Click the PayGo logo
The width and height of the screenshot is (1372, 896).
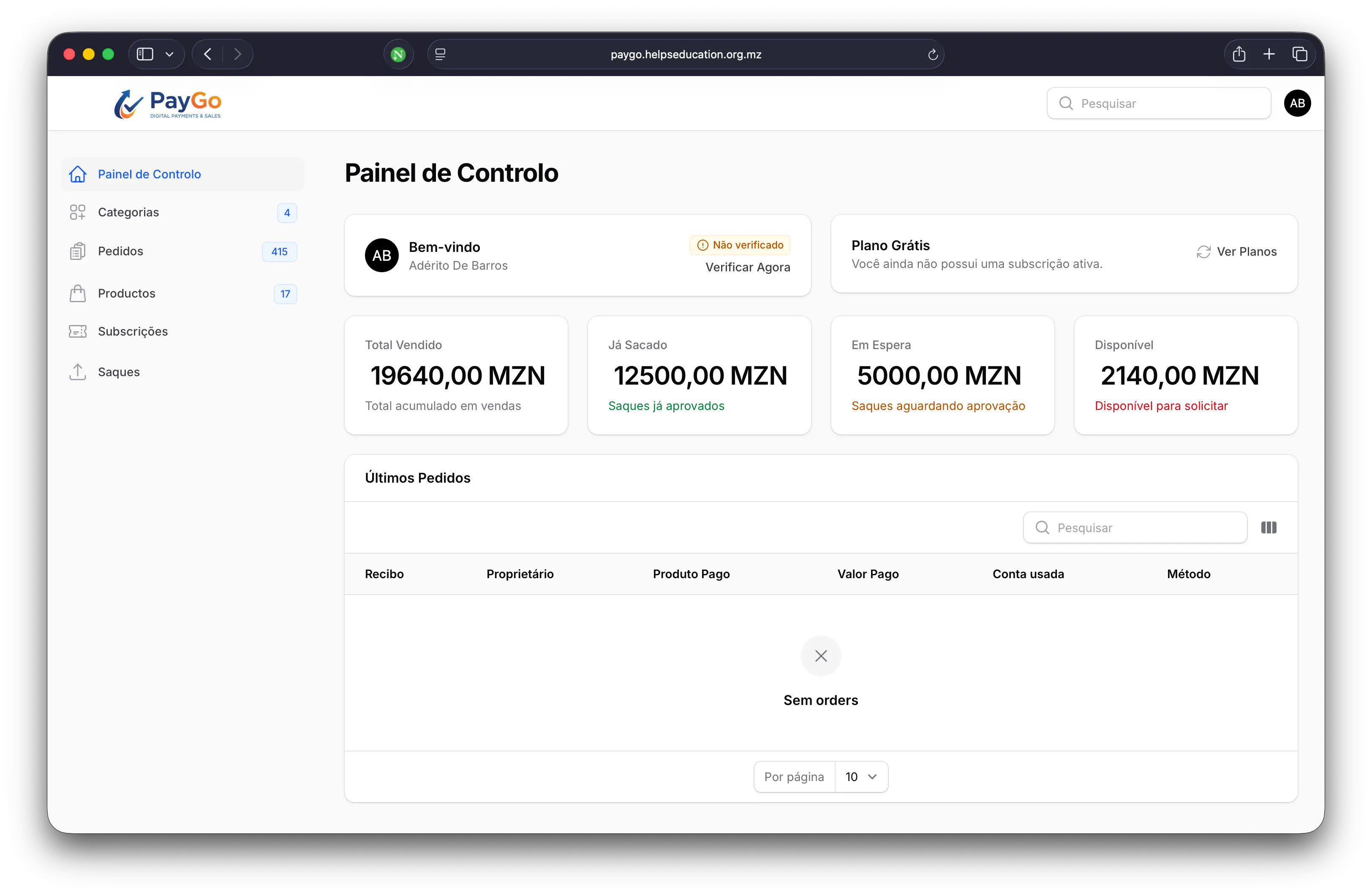[168, 104]
